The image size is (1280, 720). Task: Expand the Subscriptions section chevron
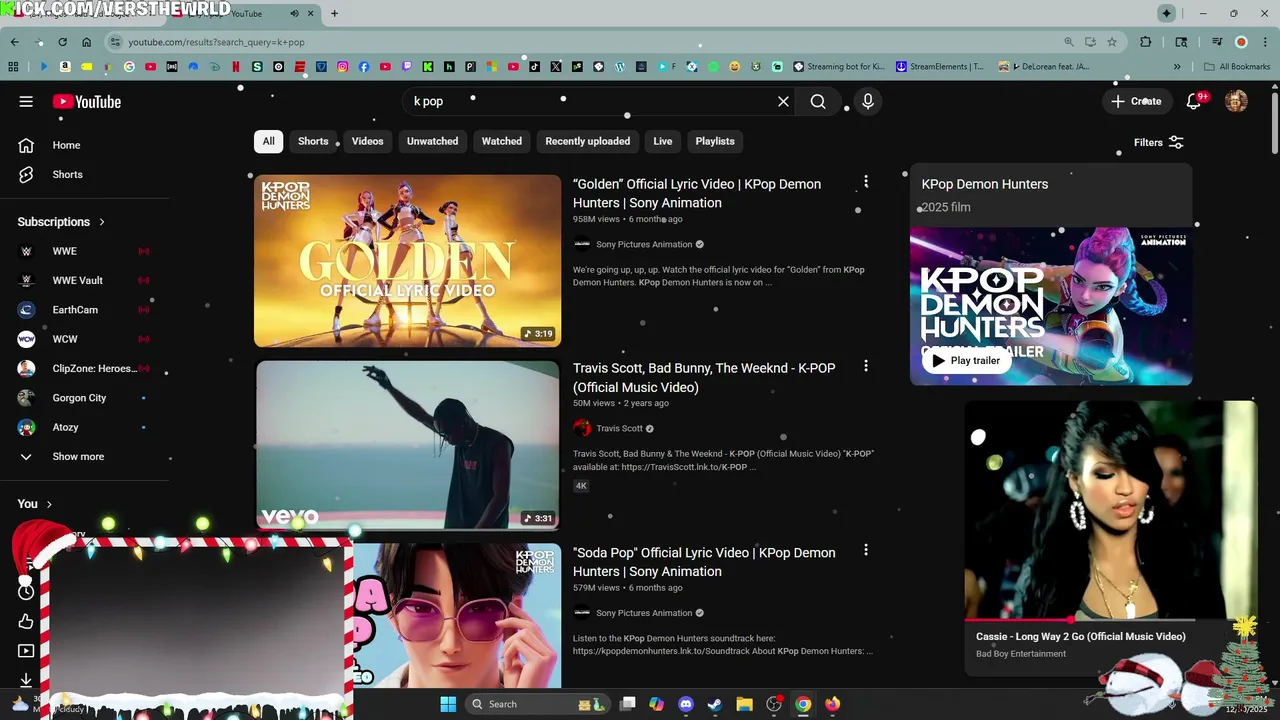coord(102,222)
